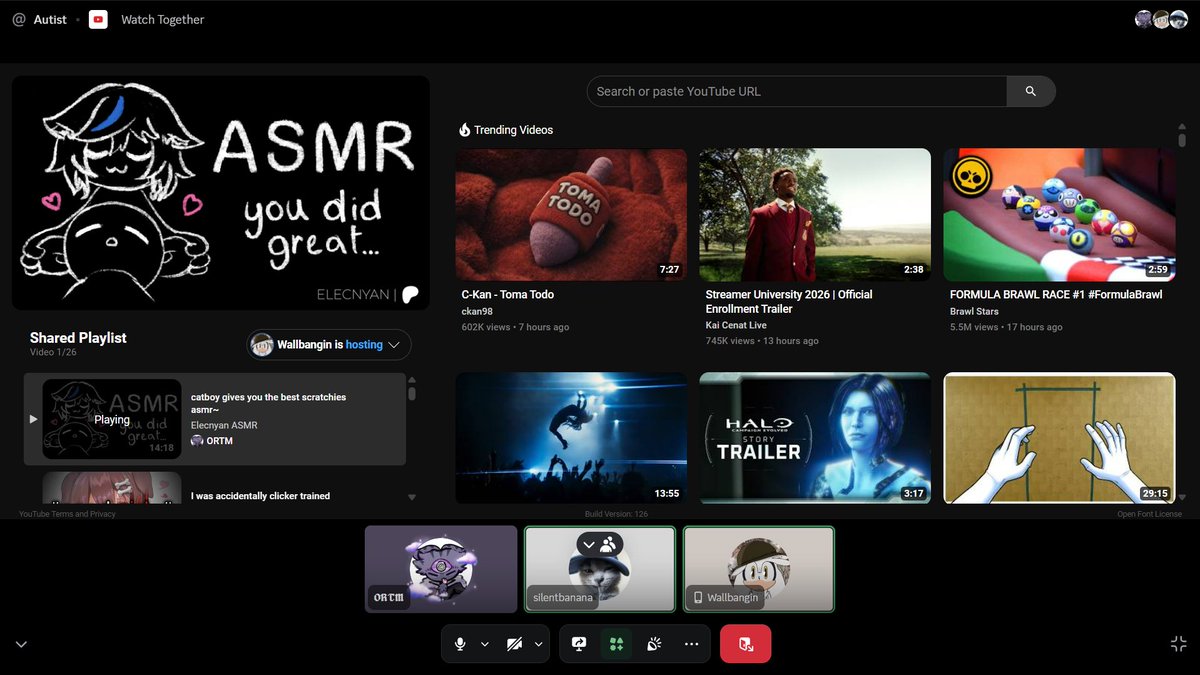This screenshot has height=675, width=1200.
Task: Click the chevron on the silentbanana tile overlay
Action: tap(589, 545)
